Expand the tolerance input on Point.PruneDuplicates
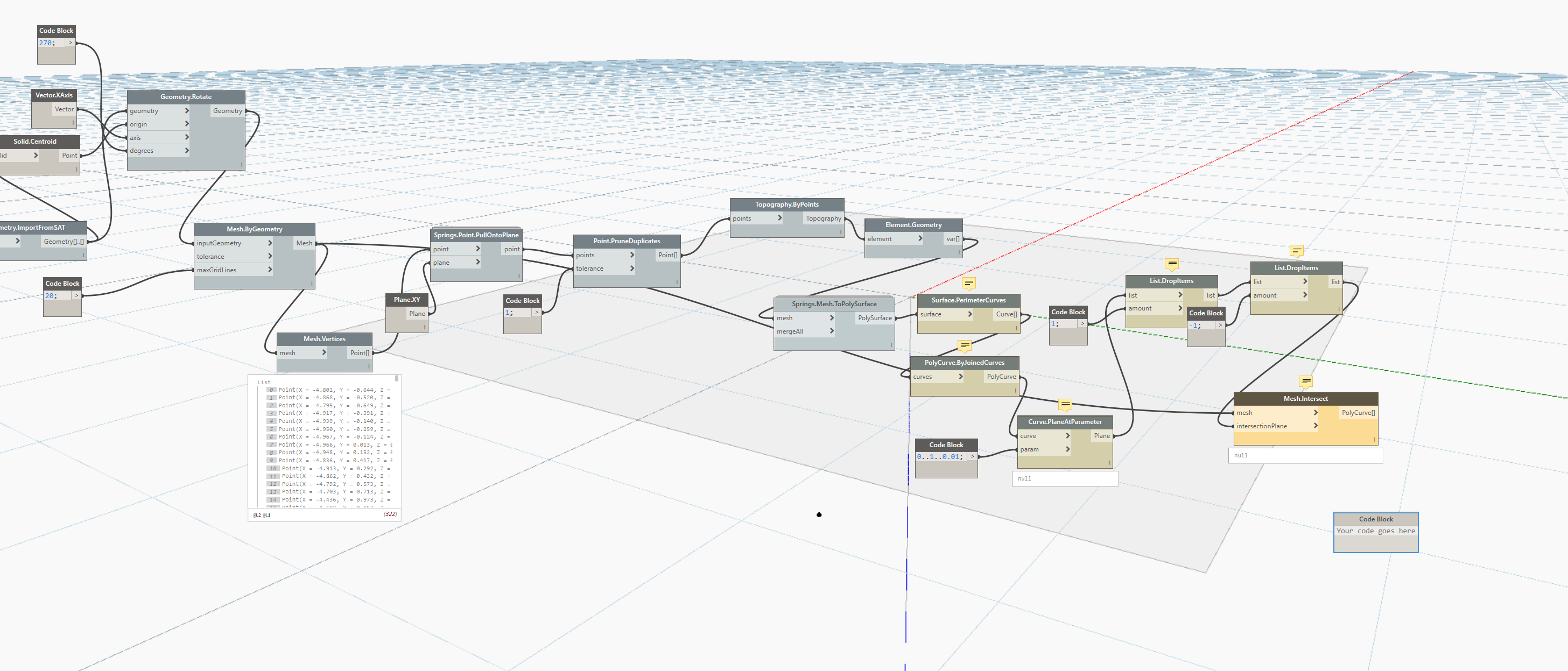Screen dimensions: 1568x671 632,269
